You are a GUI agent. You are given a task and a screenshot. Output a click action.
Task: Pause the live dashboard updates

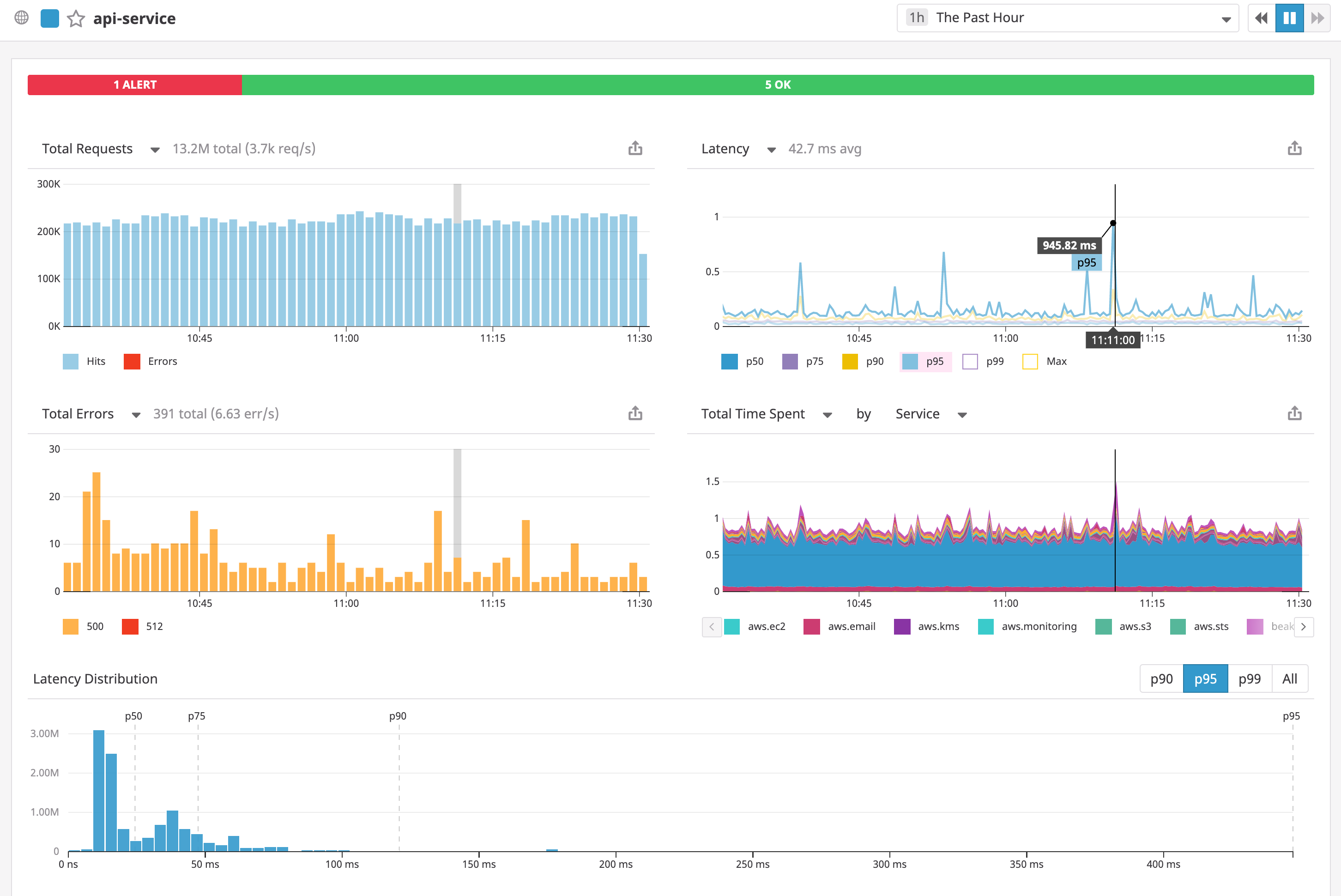(1289, 18)
